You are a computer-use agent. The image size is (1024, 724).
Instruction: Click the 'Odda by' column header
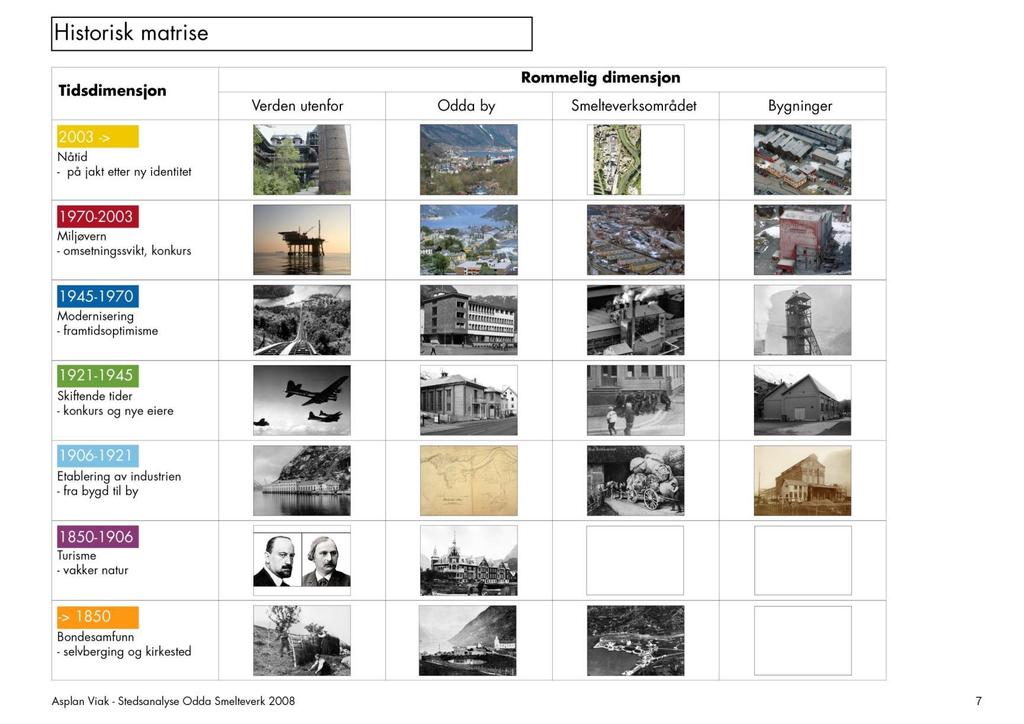[466, 106]
